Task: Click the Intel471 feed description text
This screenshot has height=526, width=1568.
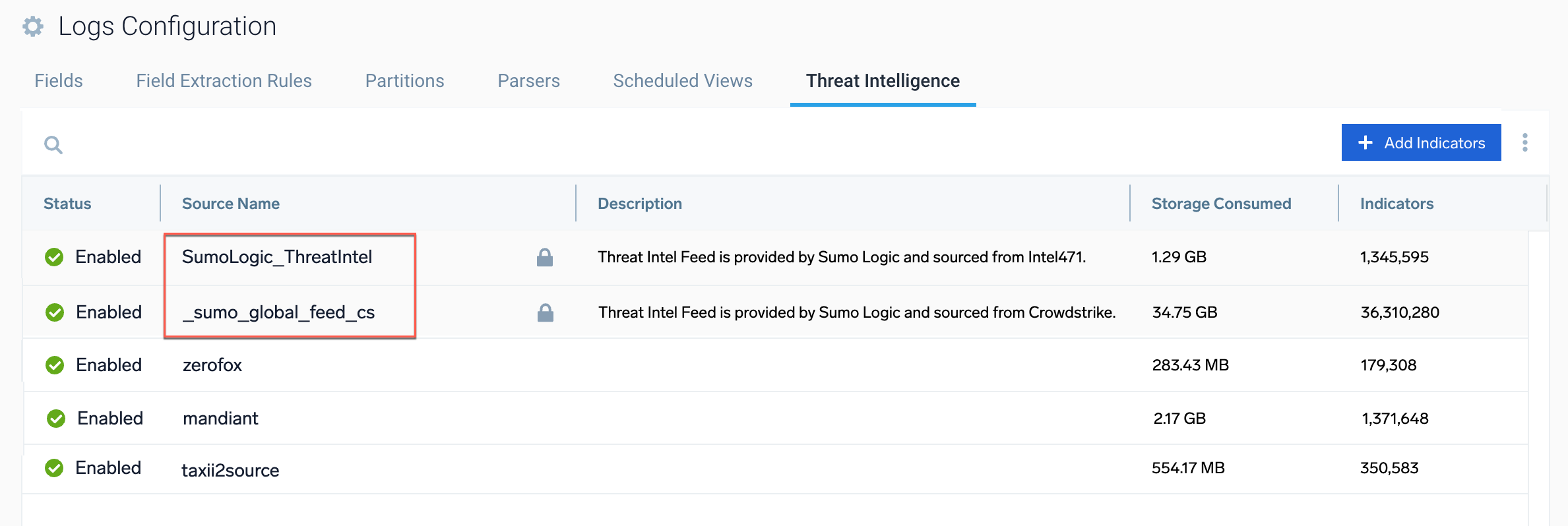Action: pos(842,257)
